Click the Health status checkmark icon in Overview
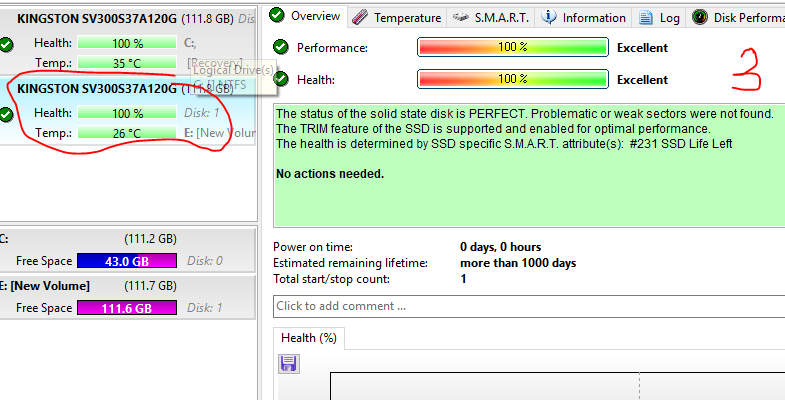 281,79
